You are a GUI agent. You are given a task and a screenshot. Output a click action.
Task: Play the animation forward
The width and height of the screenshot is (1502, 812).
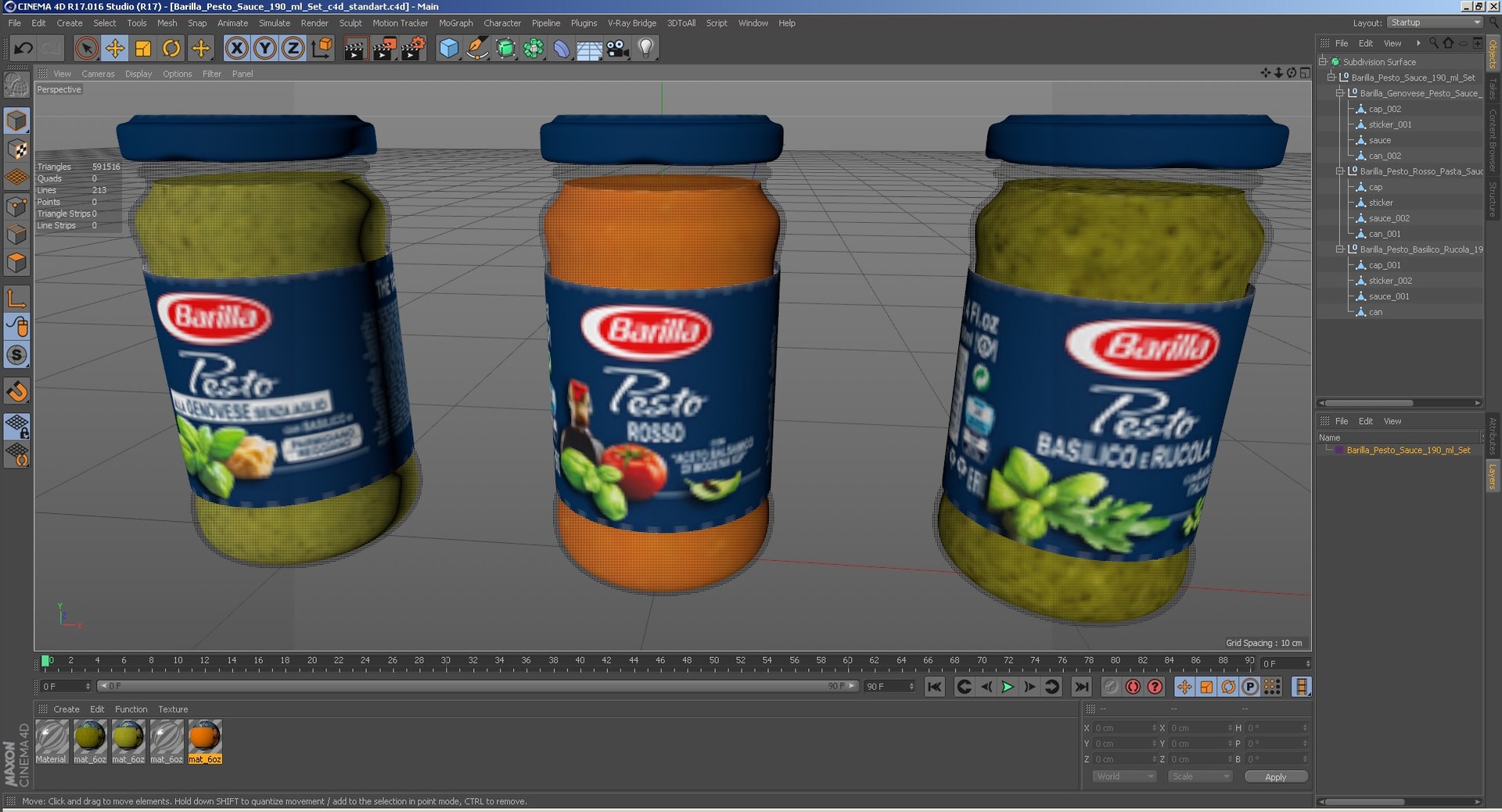[x=1008, y=687]
